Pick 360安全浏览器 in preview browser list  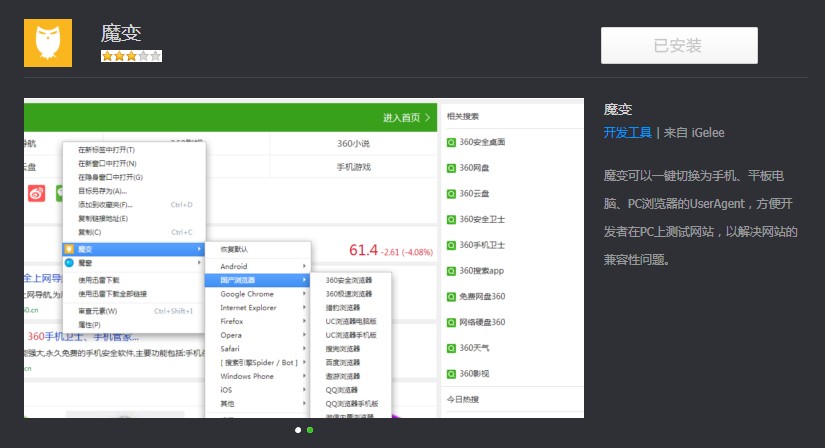pyautogui.click(x=348, y=280)
